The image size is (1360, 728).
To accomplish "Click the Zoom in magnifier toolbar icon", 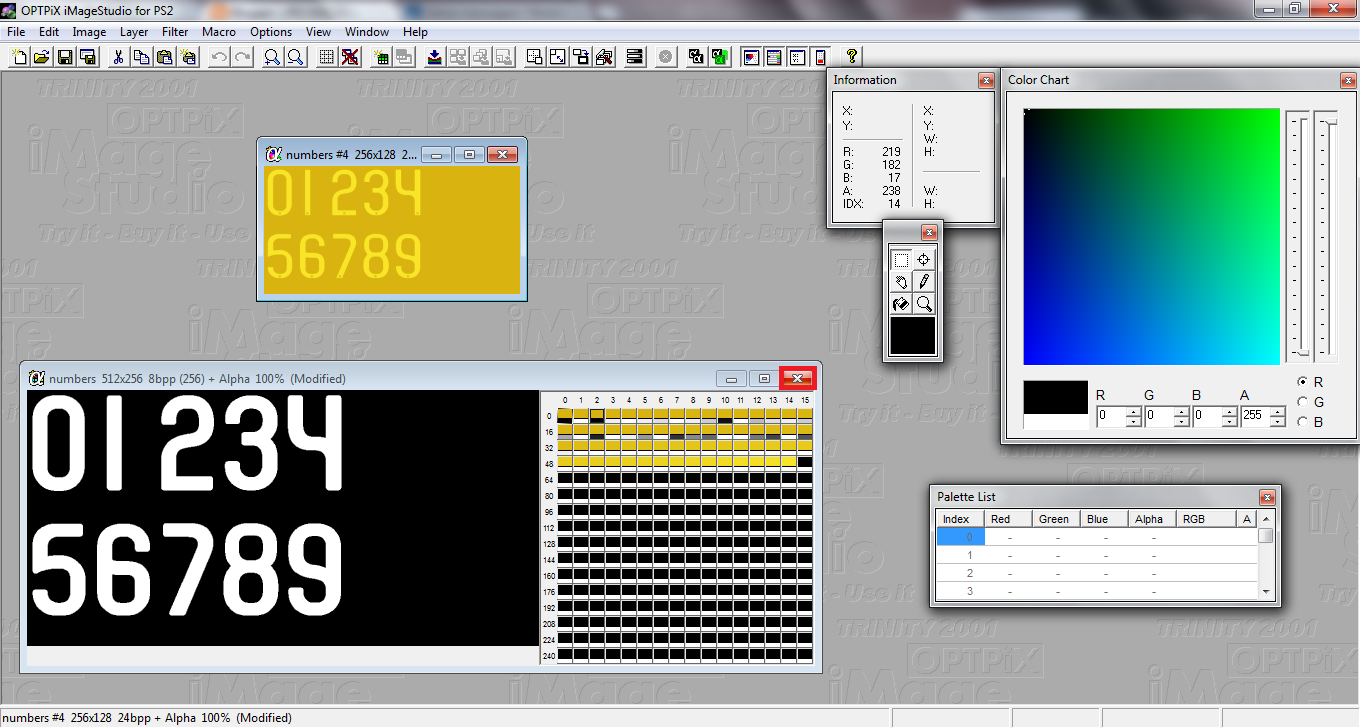I will click(x=271, y=57).
